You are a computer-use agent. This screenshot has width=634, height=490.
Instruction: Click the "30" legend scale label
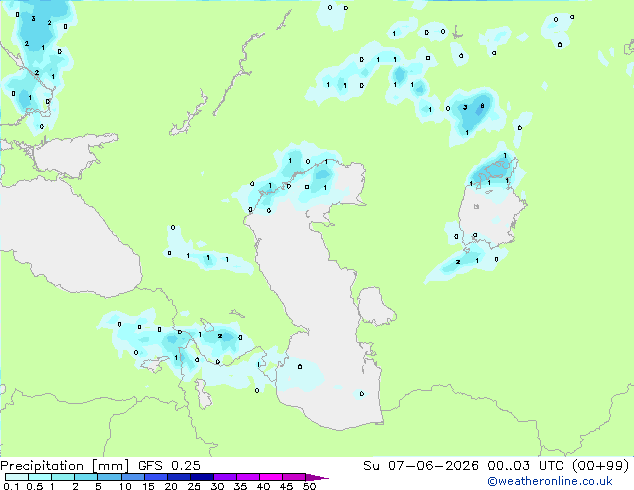tap(217, 486)
